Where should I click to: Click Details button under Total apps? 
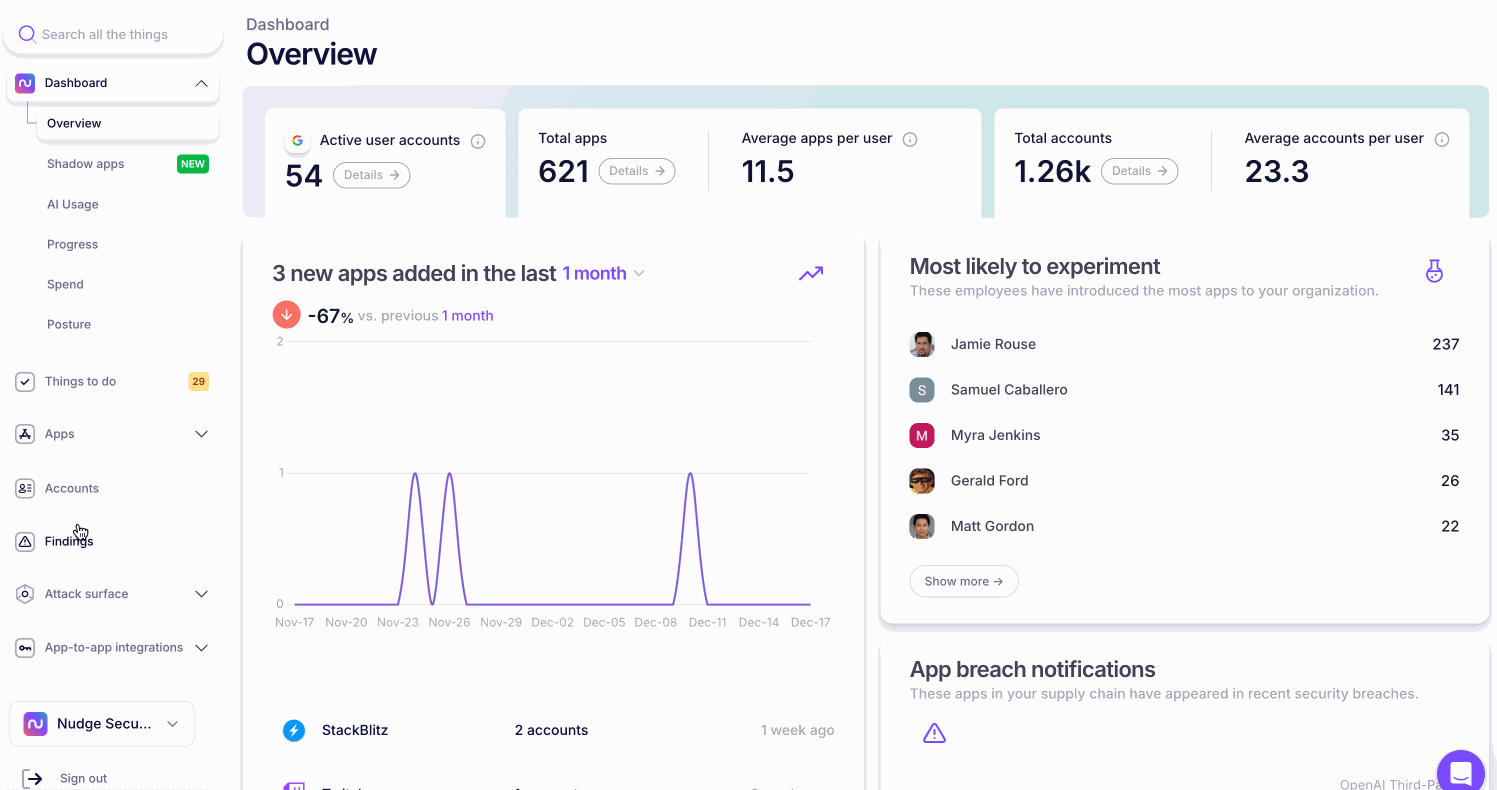click(637, 171)
